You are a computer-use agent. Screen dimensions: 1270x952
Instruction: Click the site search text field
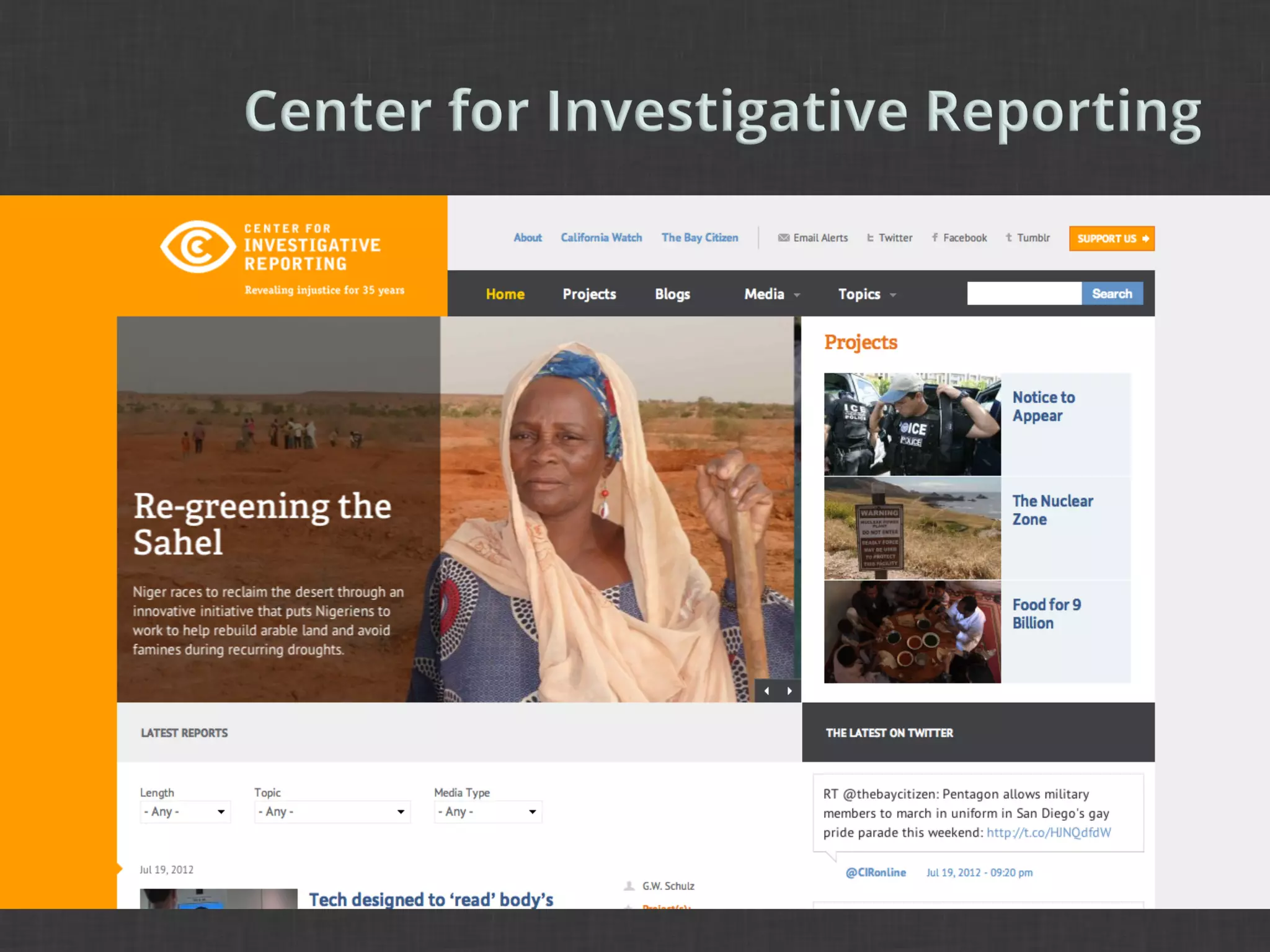[1024, 294]
